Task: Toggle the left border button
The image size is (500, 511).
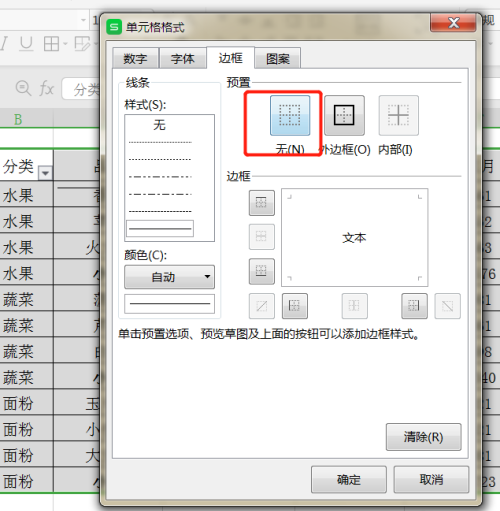Action: click(x=295, y=306)
